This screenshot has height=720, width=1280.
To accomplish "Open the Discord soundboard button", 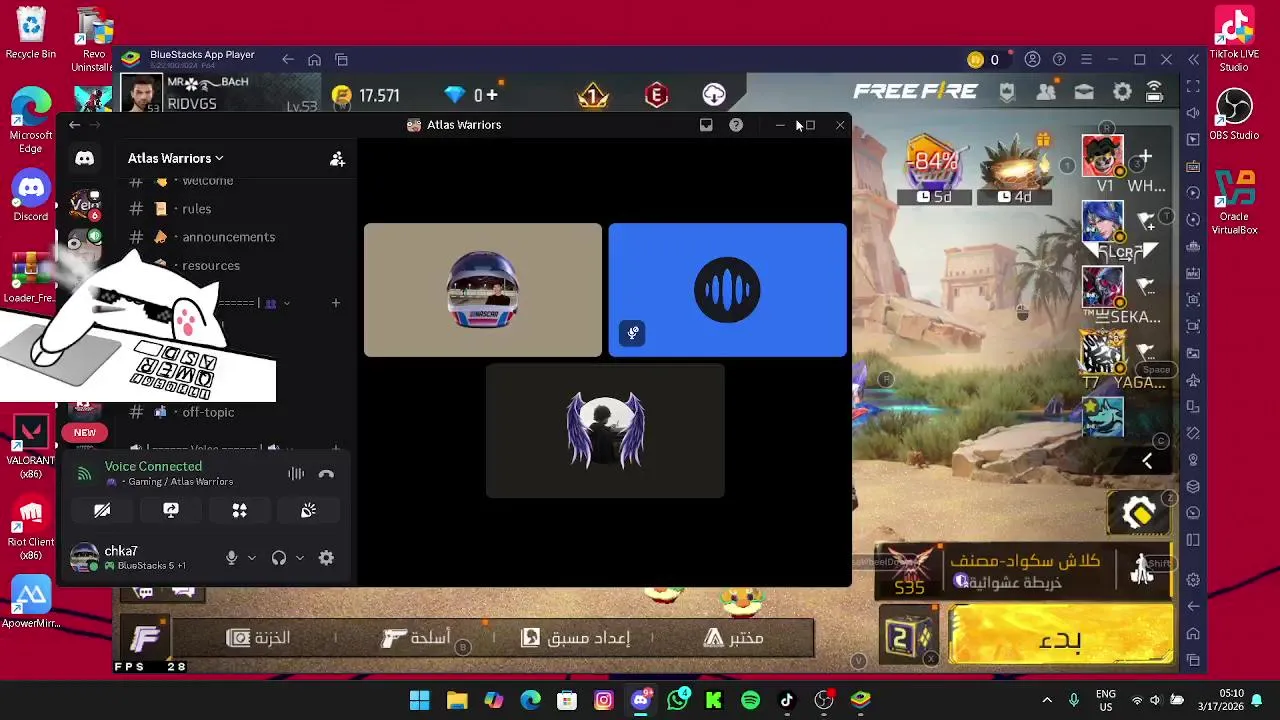I will click(x=308, y=510).
